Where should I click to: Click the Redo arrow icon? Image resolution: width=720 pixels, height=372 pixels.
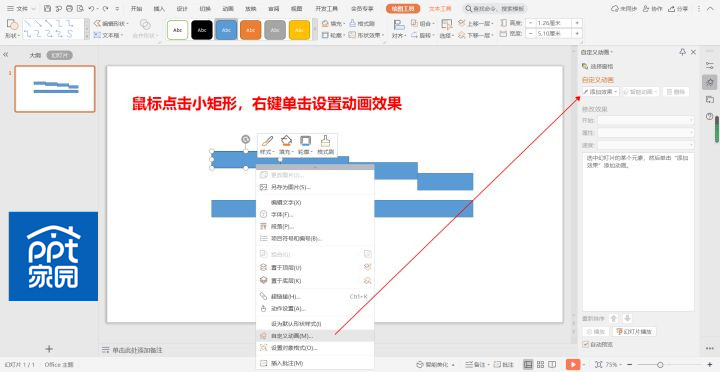pos(106,8)
